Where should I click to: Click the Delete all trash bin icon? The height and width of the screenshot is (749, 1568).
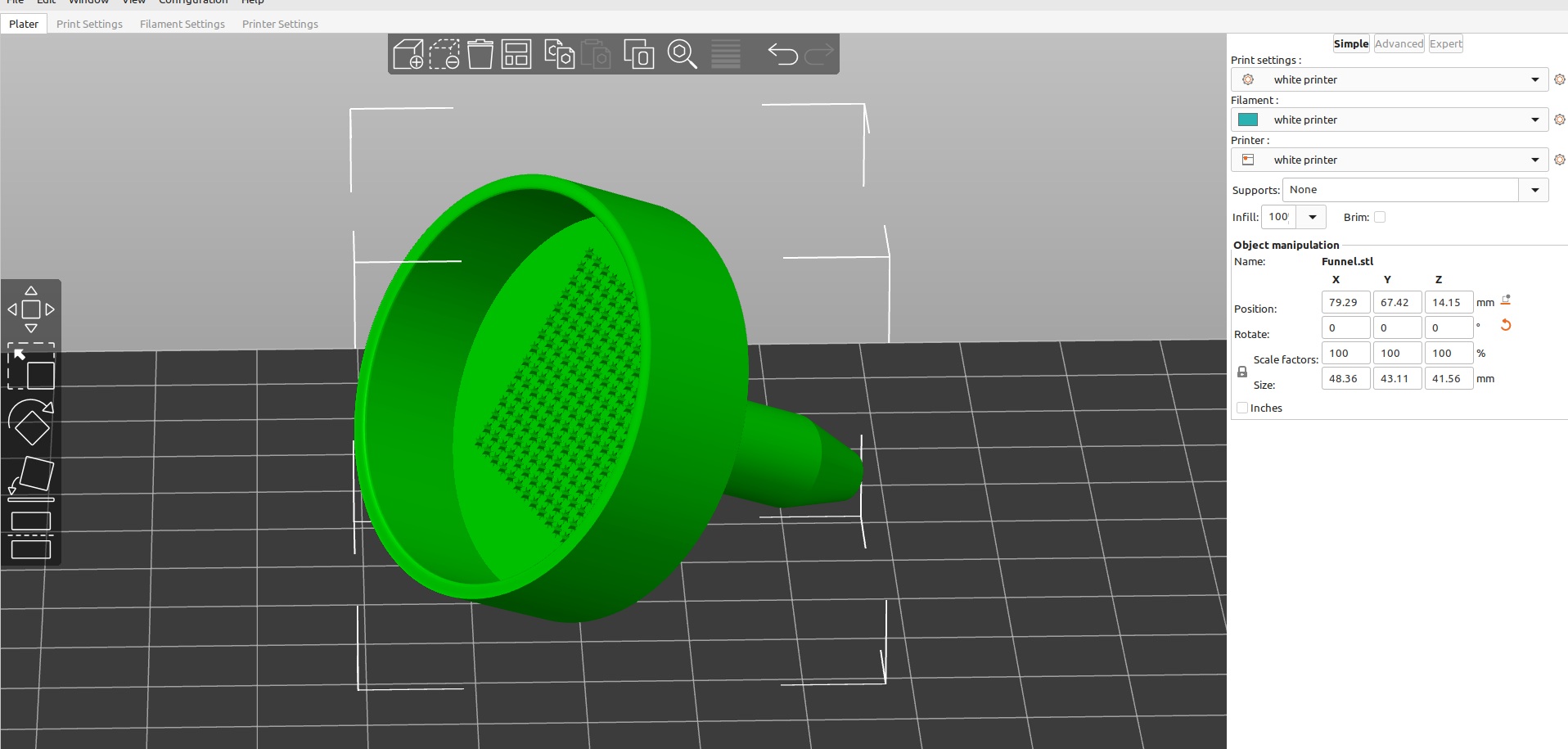click(480, 54)
